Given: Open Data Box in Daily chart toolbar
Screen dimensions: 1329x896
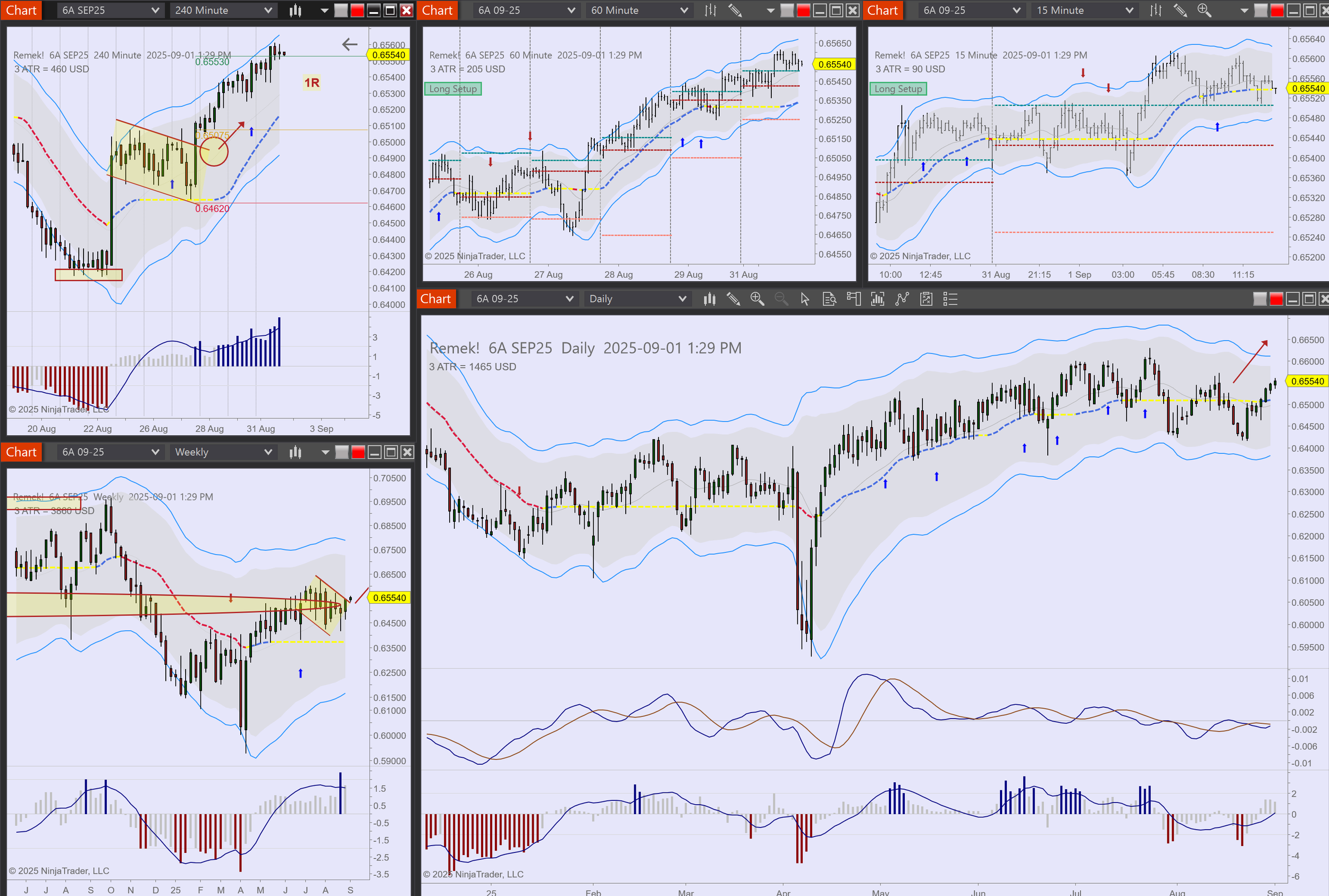Looking at the screenshot, I should click(829, 299).
